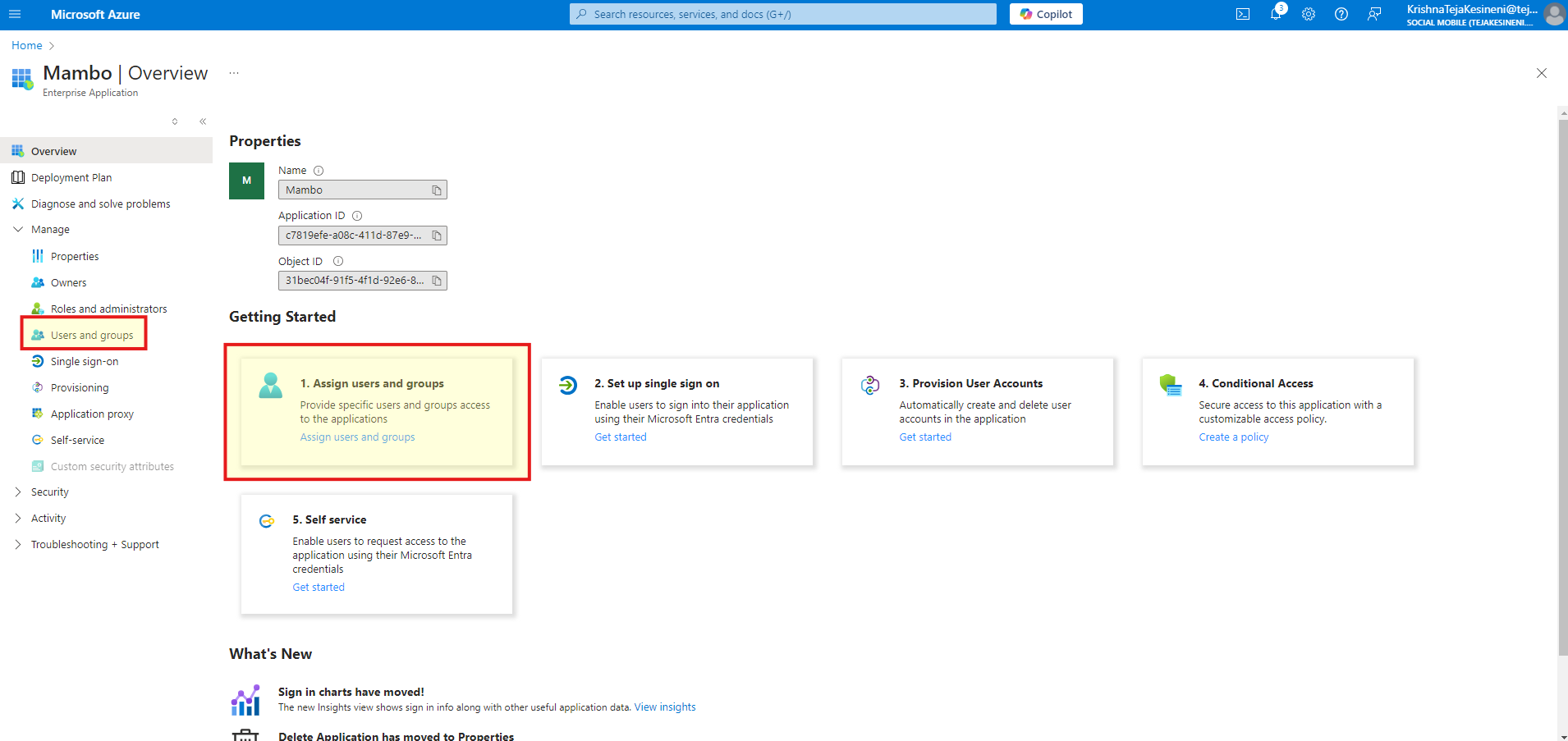Open the Cloud Shell icon
Viewport: 1568px width, 741px height.
[x=1243, y=14]
